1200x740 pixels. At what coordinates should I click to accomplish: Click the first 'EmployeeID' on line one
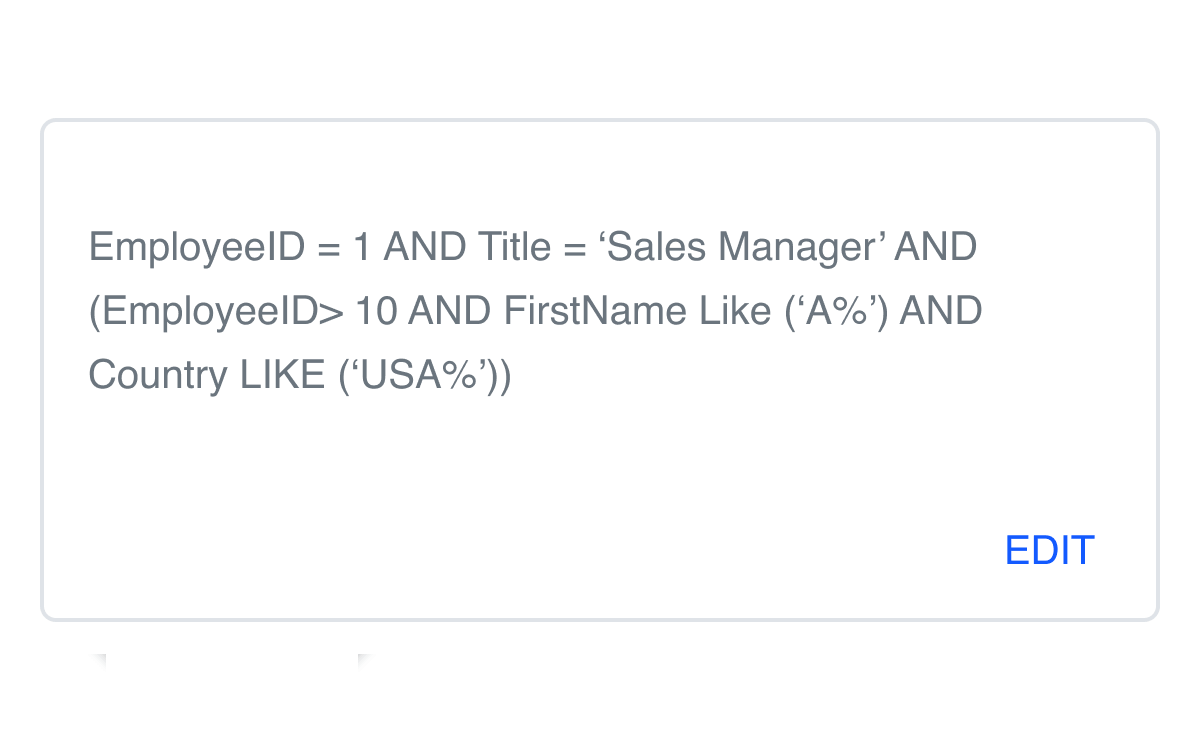196,247
